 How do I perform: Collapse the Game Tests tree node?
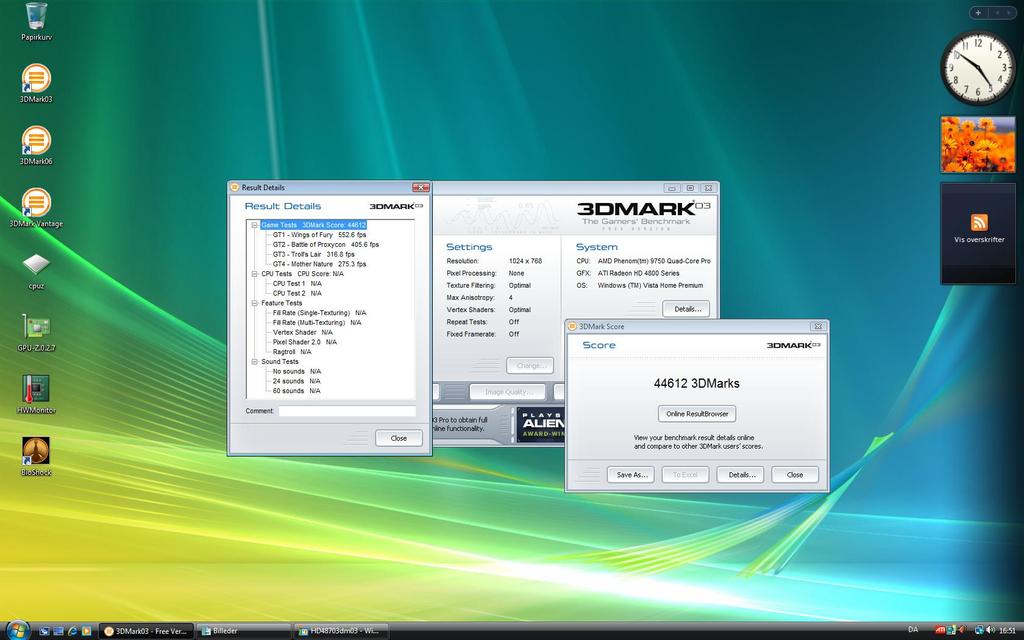[x=255, y=225]
